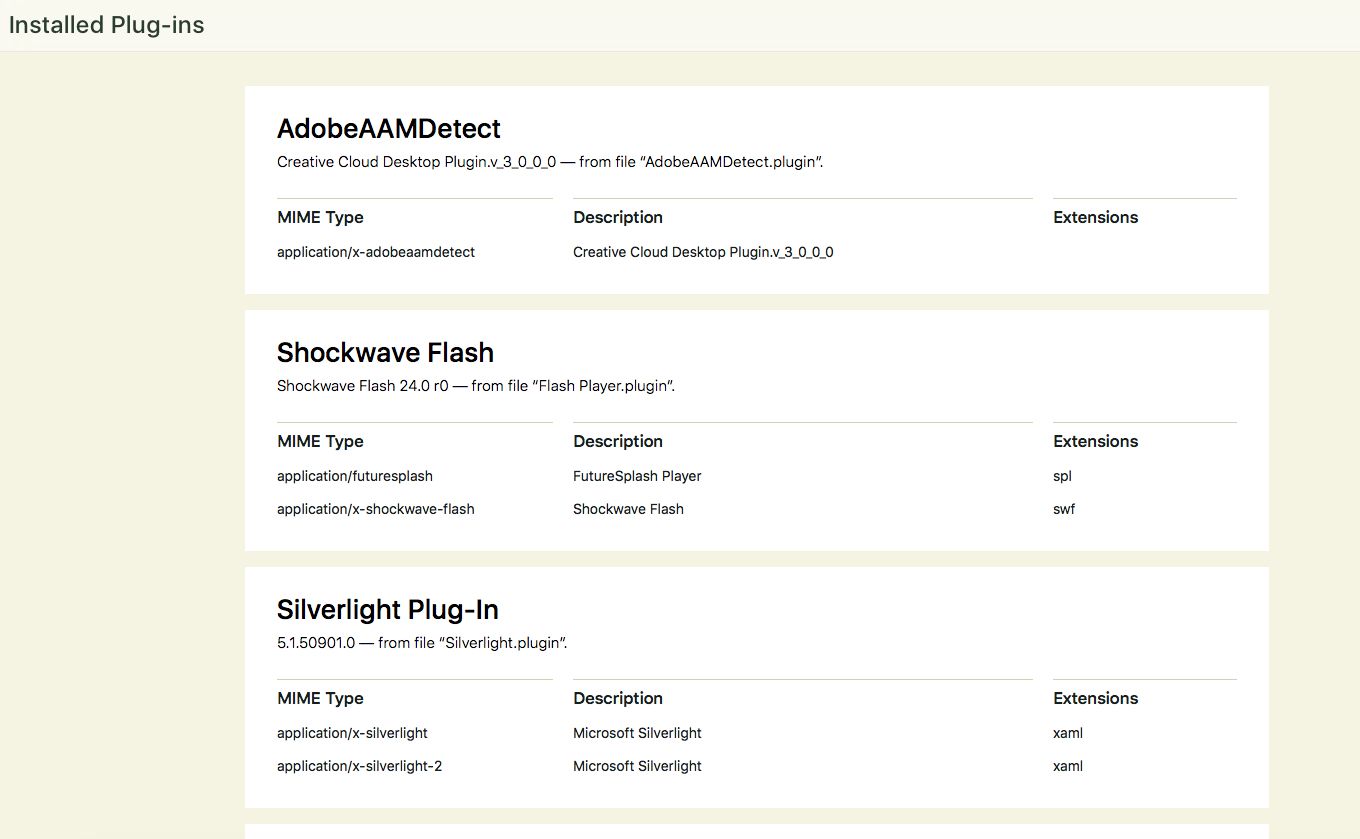Click xaml extension for application/x-silverlight row
Screen dimensions: 1360x839
click(1068, 733)
